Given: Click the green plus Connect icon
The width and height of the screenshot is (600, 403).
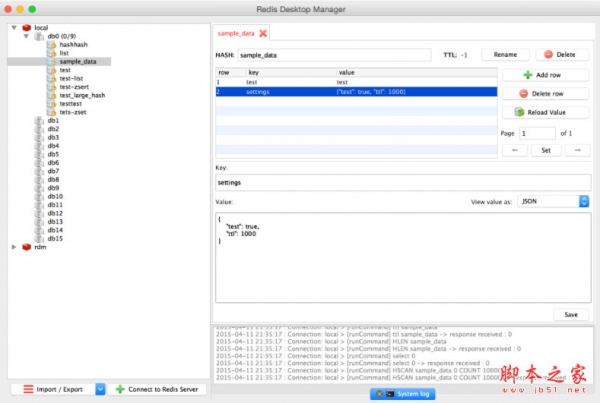Looking at the screenshot, I should point(120,389).
